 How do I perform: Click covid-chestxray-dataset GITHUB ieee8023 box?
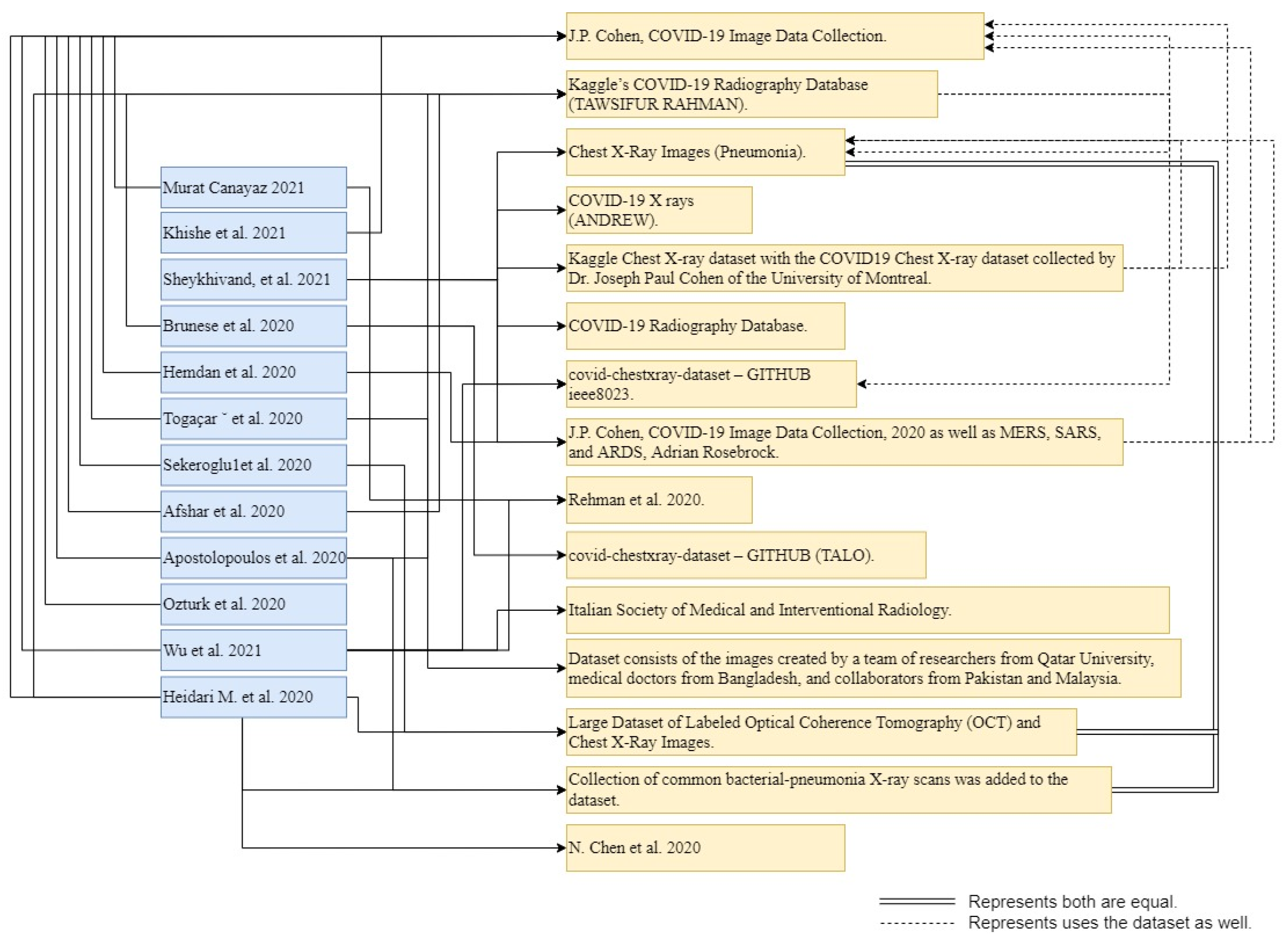(x=711, y=384)
